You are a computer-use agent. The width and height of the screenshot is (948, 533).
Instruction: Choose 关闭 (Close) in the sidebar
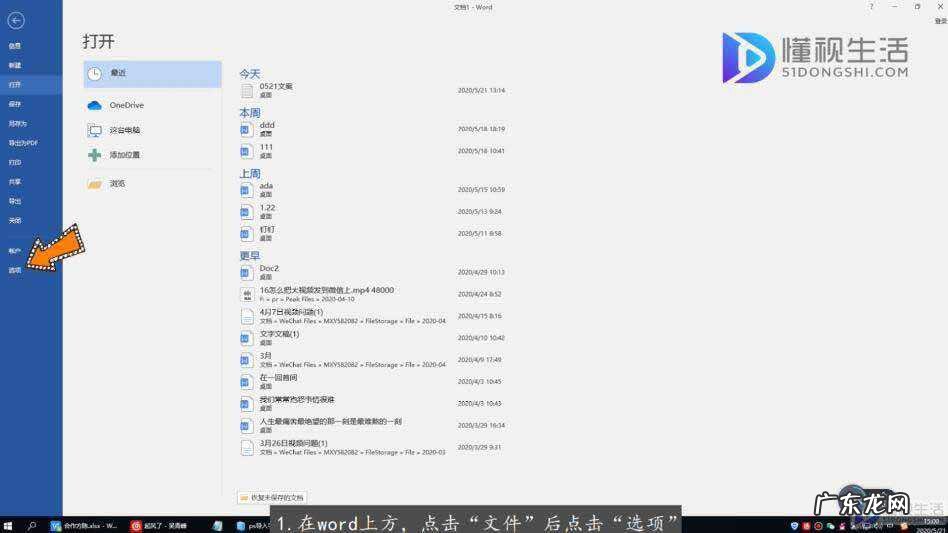pyautogui.click(x=15, y=221)
